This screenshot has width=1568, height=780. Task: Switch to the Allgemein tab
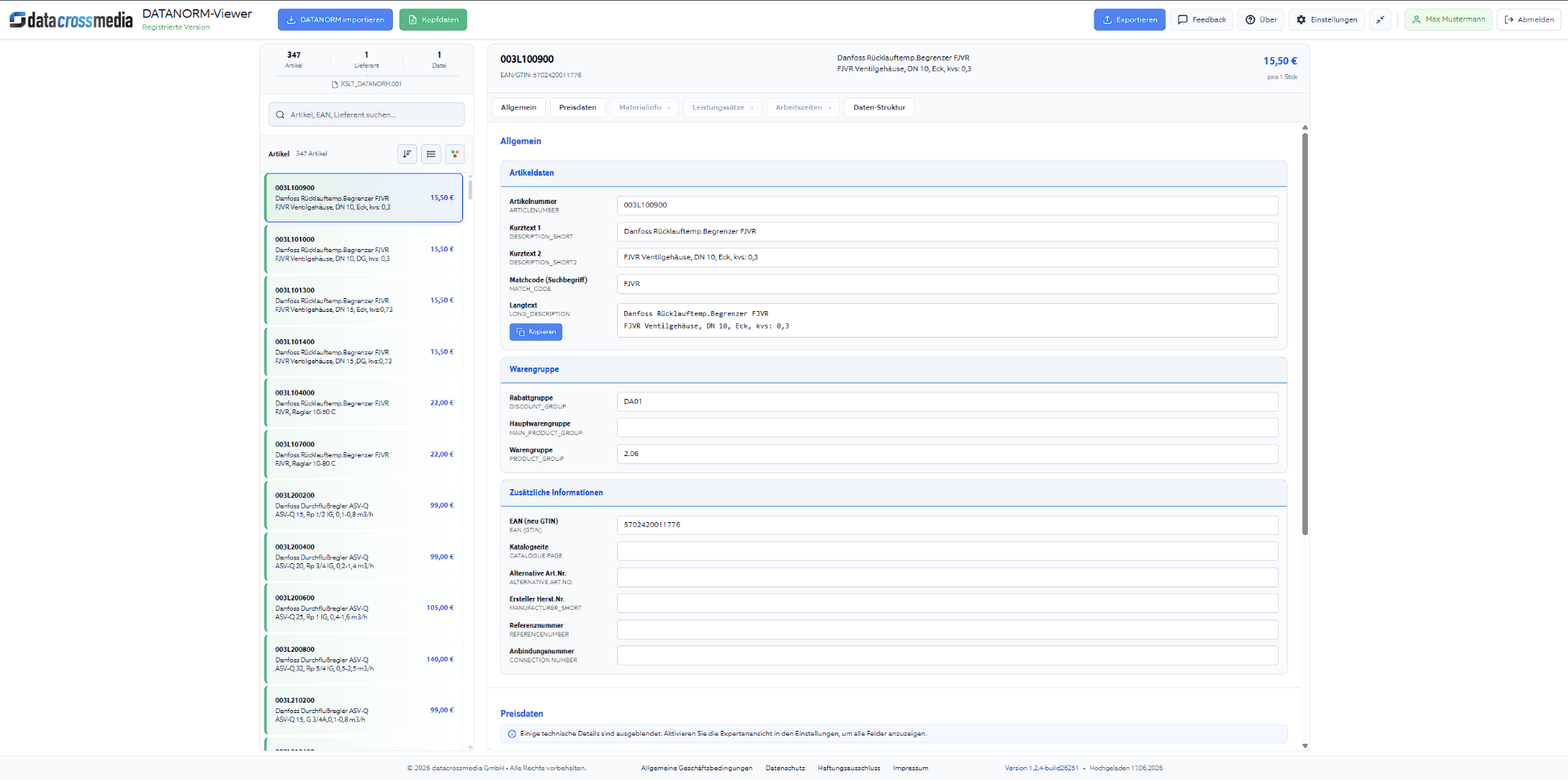[519, 107]
